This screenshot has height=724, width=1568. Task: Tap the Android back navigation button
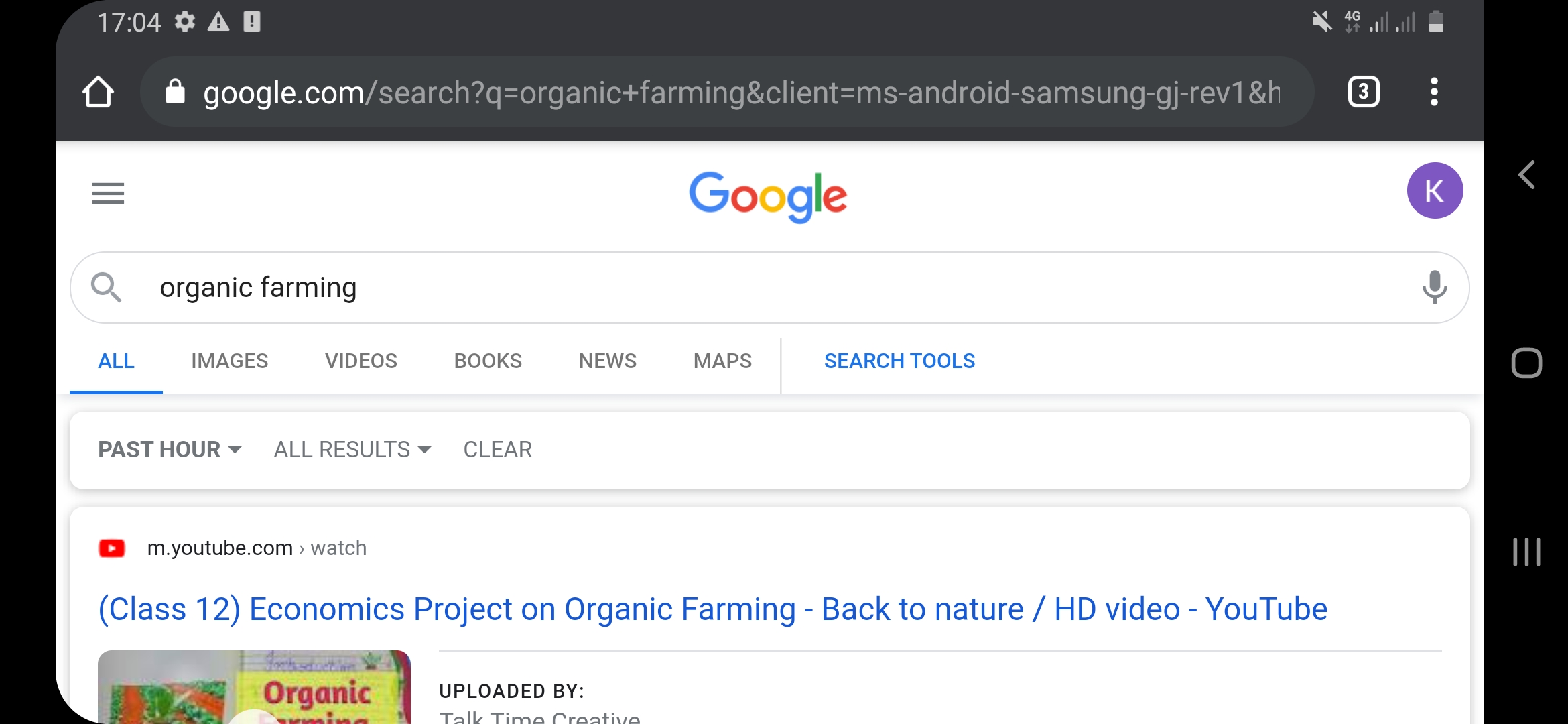[x=1526, y=176]
